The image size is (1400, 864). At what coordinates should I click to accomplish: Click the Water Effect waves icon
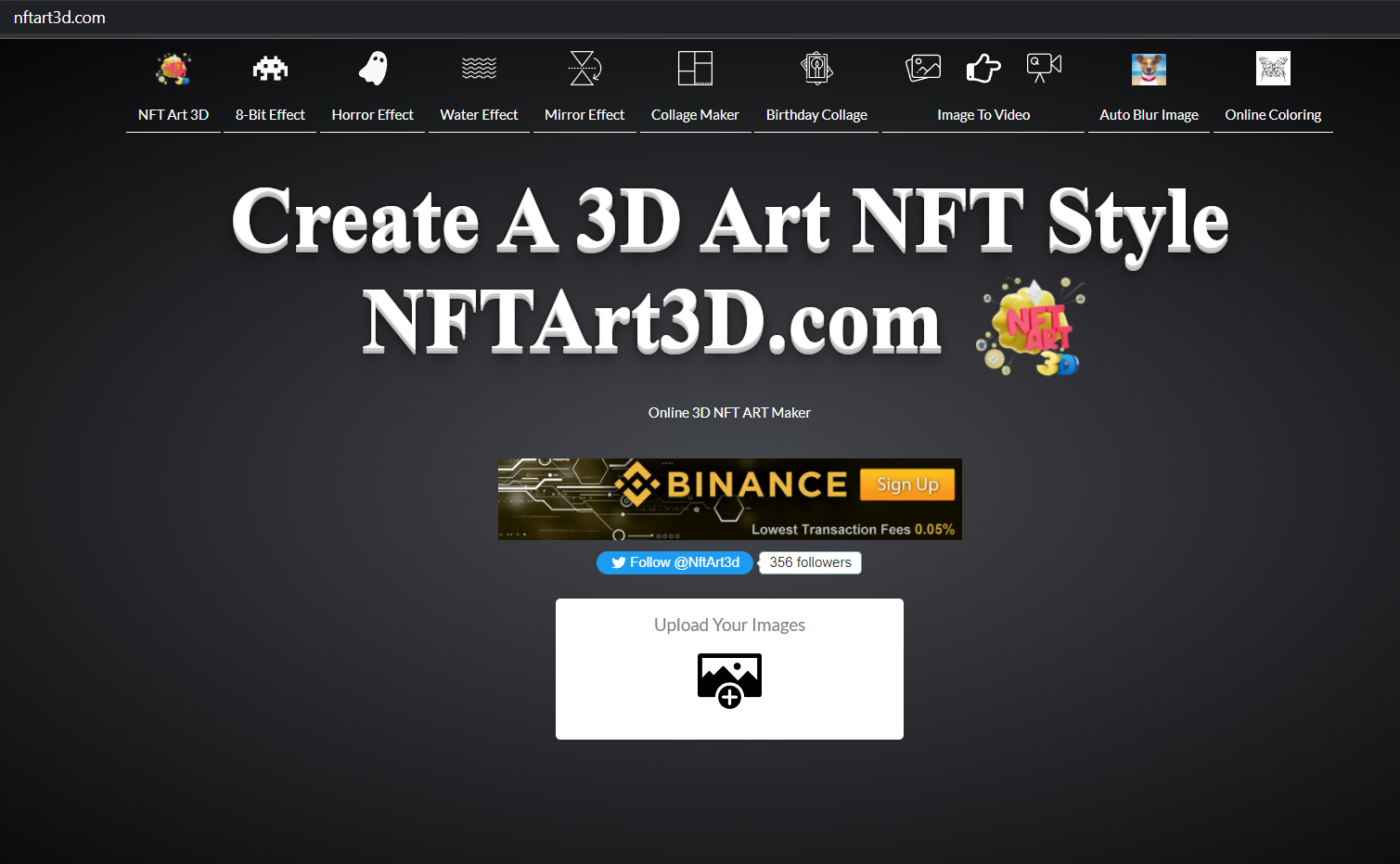click(x=479, y=68)
